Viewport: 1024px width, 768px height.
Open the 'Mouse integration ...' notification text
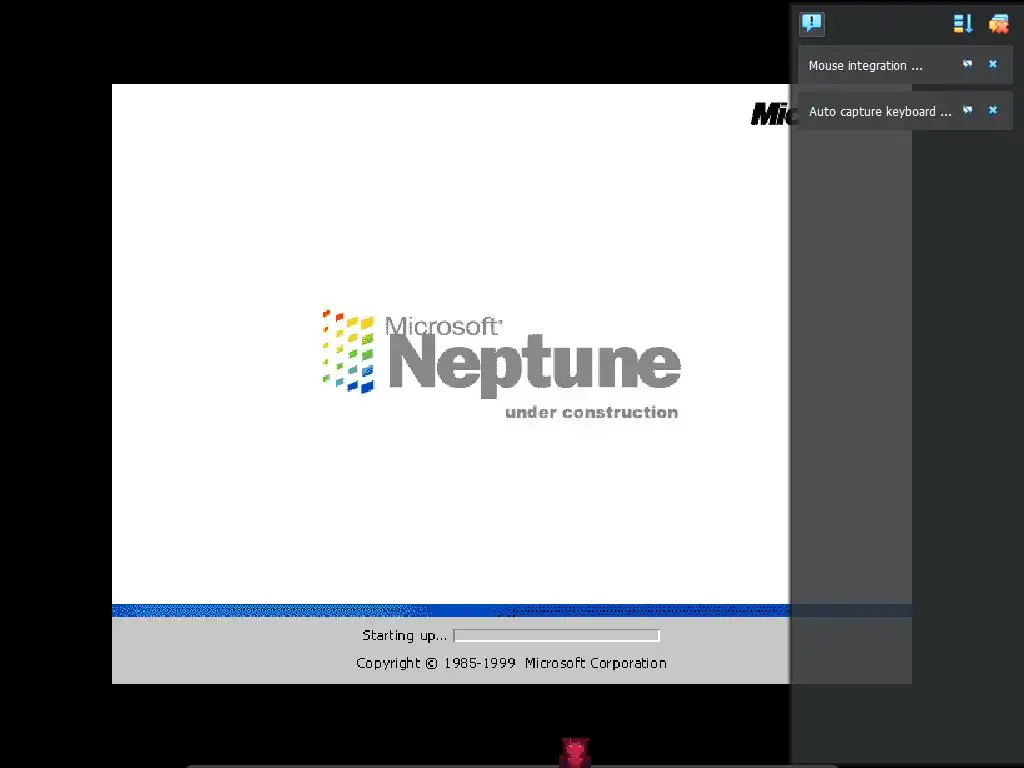(x=865, y=65)
